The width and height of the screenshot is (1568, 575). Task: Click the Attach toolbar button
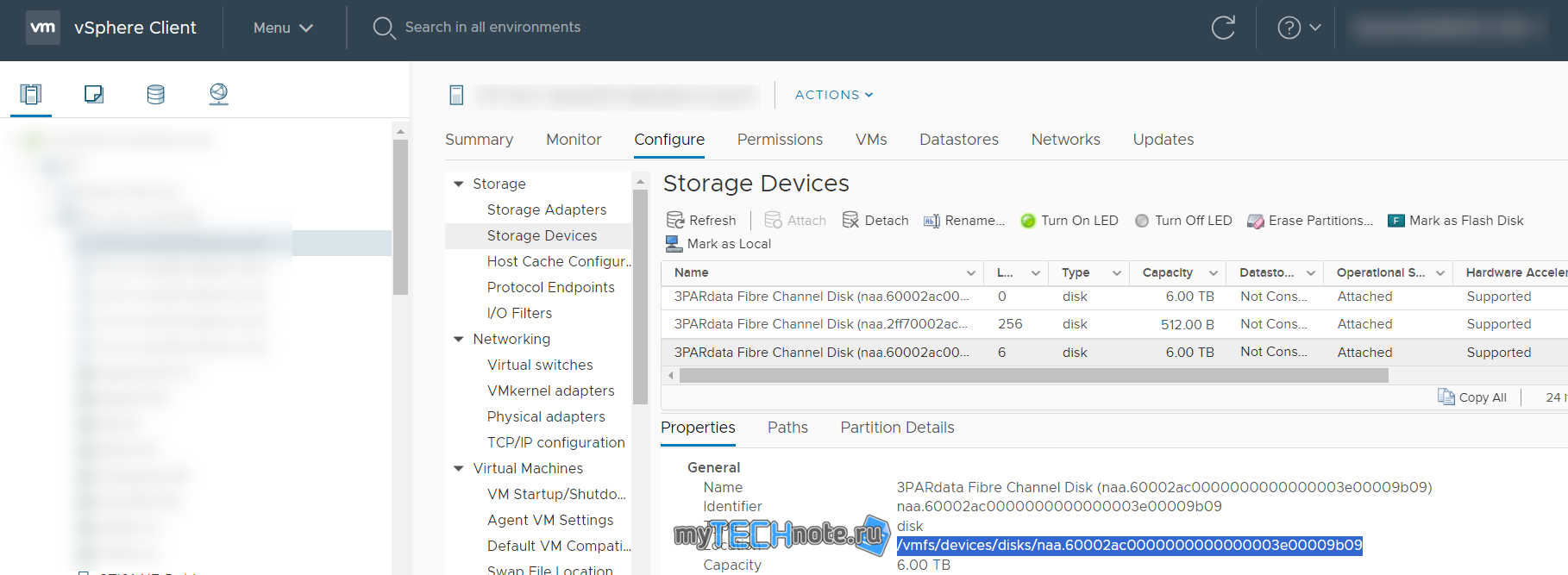[795, 221]
